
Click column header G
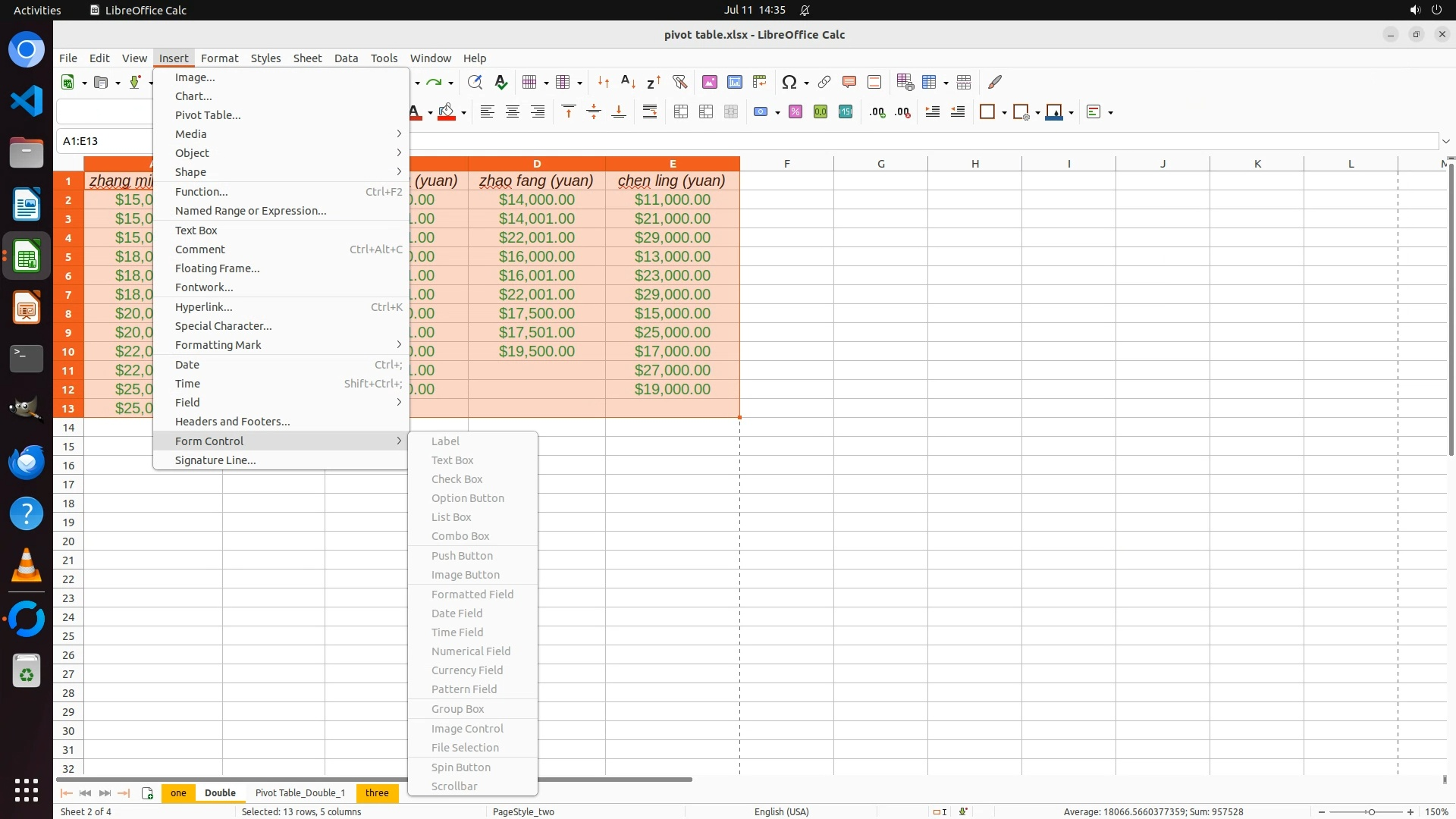pos(880,164)
